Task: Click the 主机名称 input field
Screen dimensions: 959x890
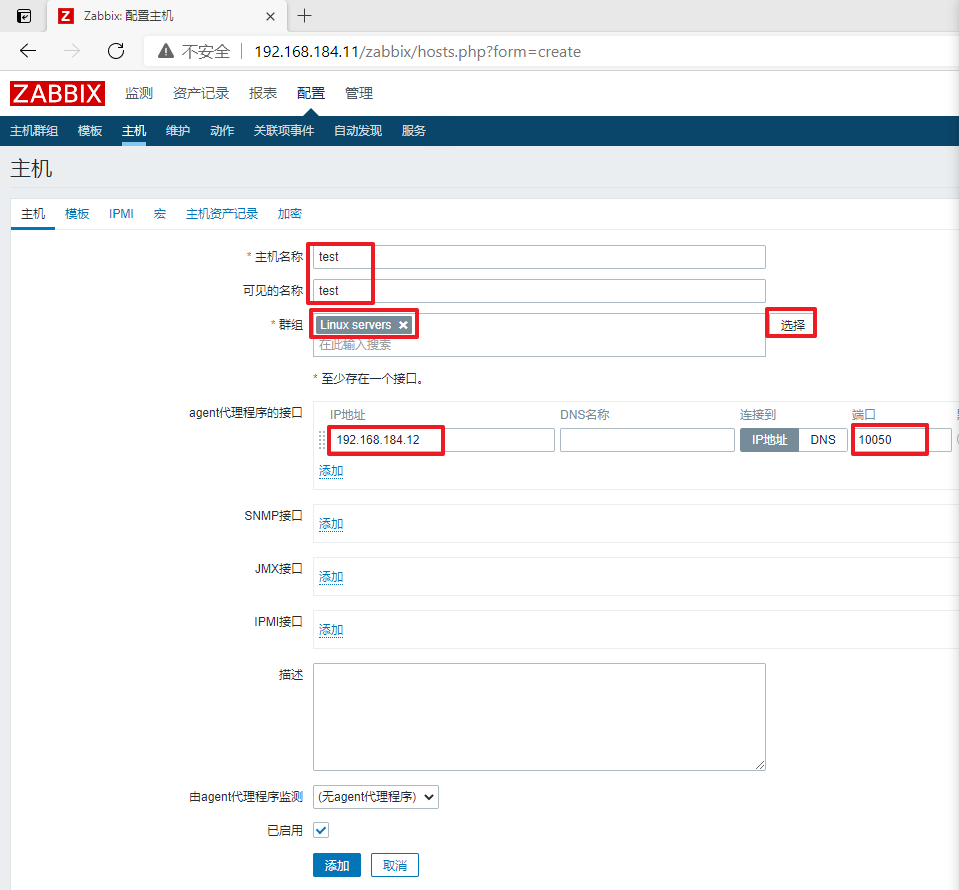Action: [539, 257]
